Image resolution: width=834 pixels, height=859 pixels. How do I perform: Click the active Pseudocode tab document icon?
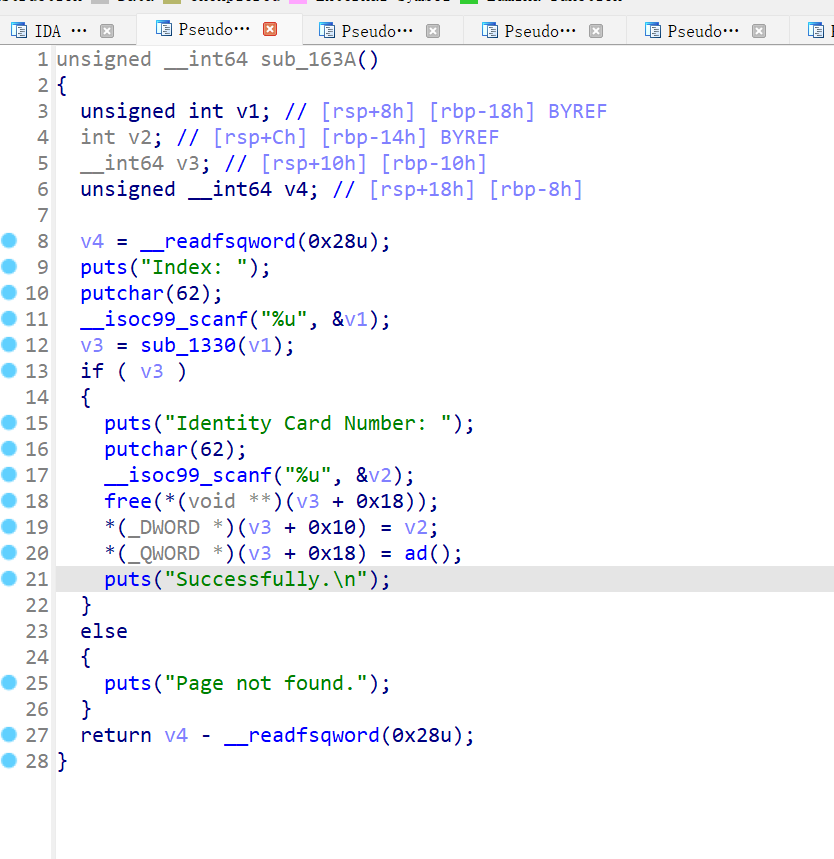coord(164,28)
